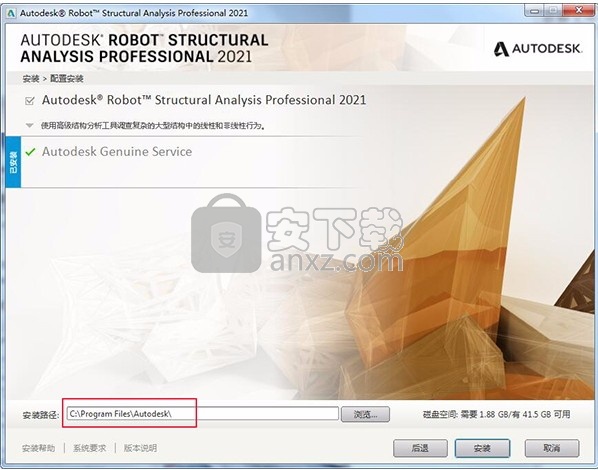This screenshot has height=470, width=598.
Task: Click the installer icon in the title bar
Action: click(x=11, y=13)
